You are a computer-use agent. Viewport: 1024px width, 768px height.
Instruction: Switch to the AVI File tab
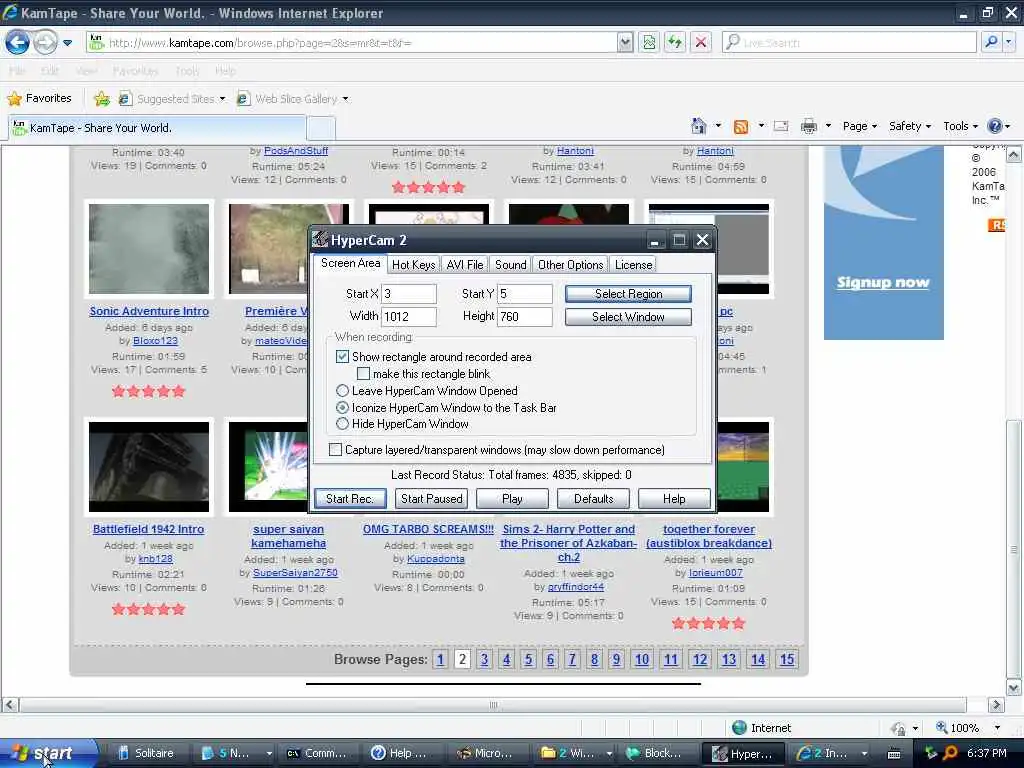pyautogui.click(x=464, y=264)
